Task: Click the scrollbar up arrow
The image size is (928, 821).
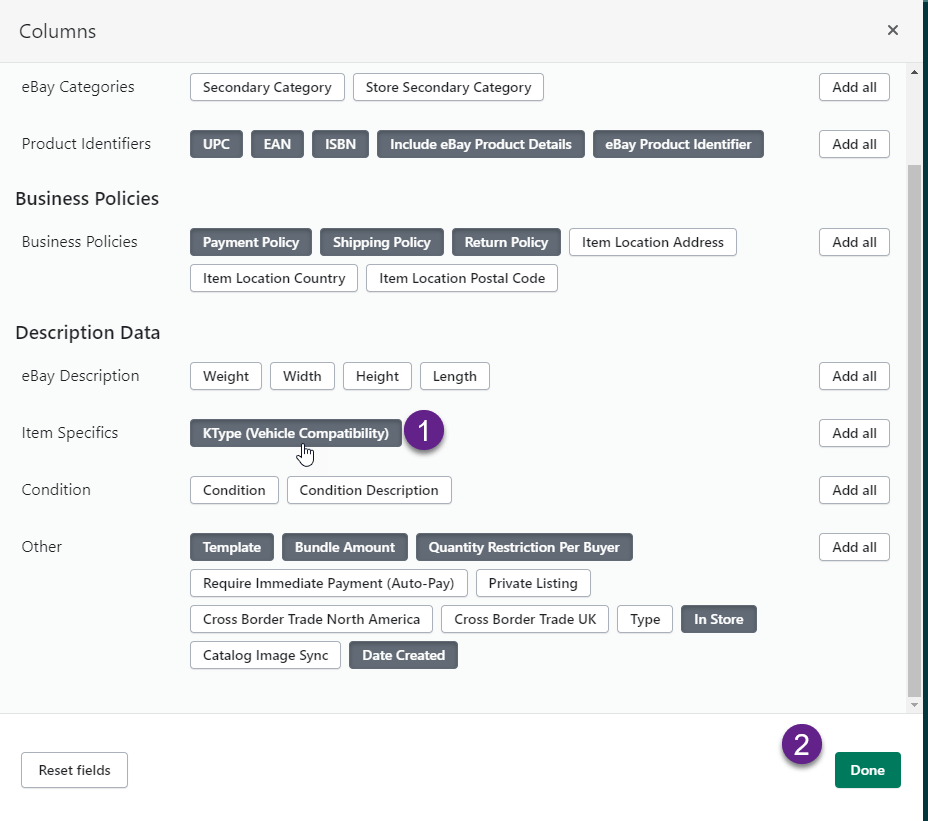Action: (913, 73)
